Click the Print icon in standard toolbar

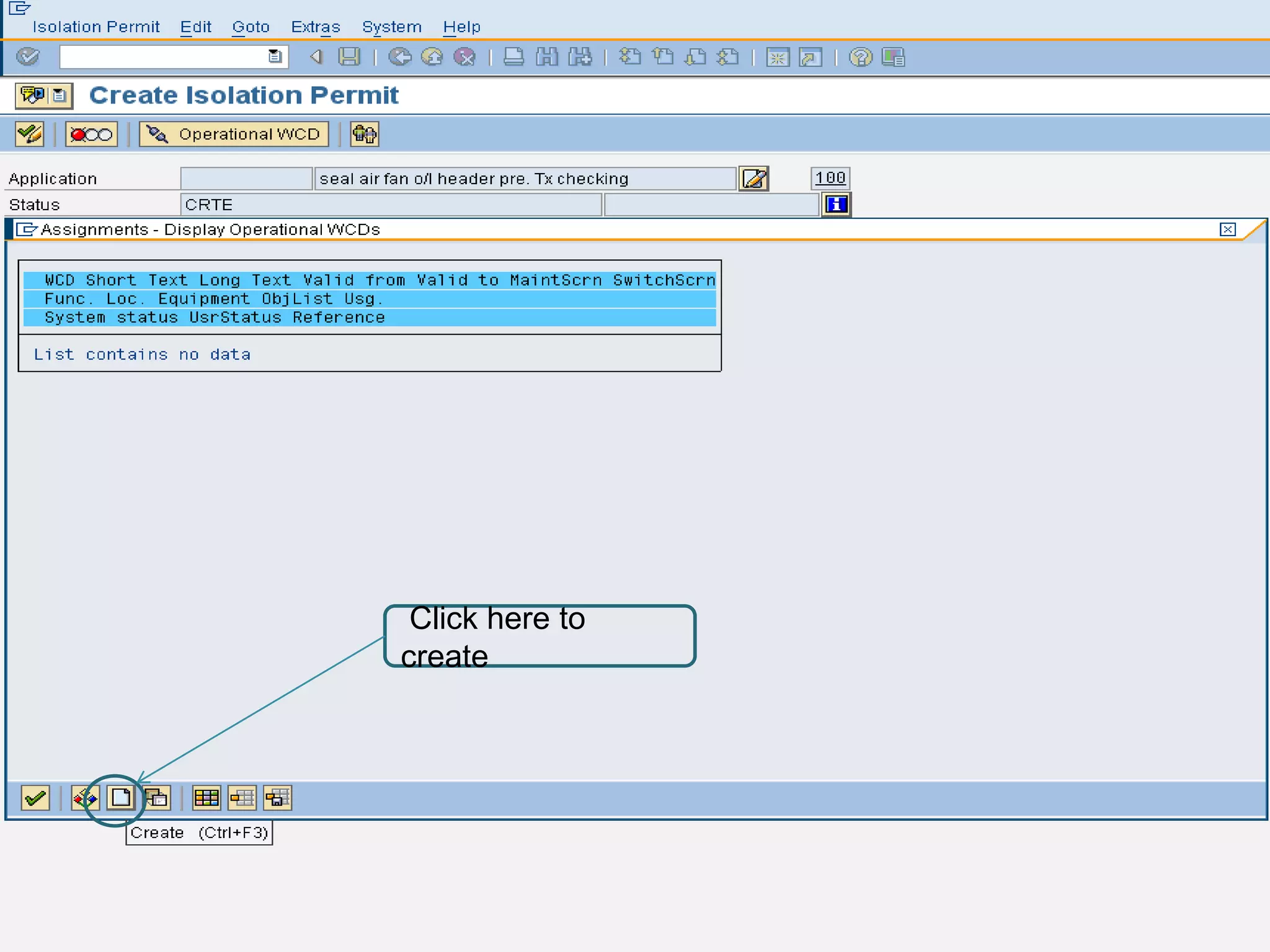point(513,57)
